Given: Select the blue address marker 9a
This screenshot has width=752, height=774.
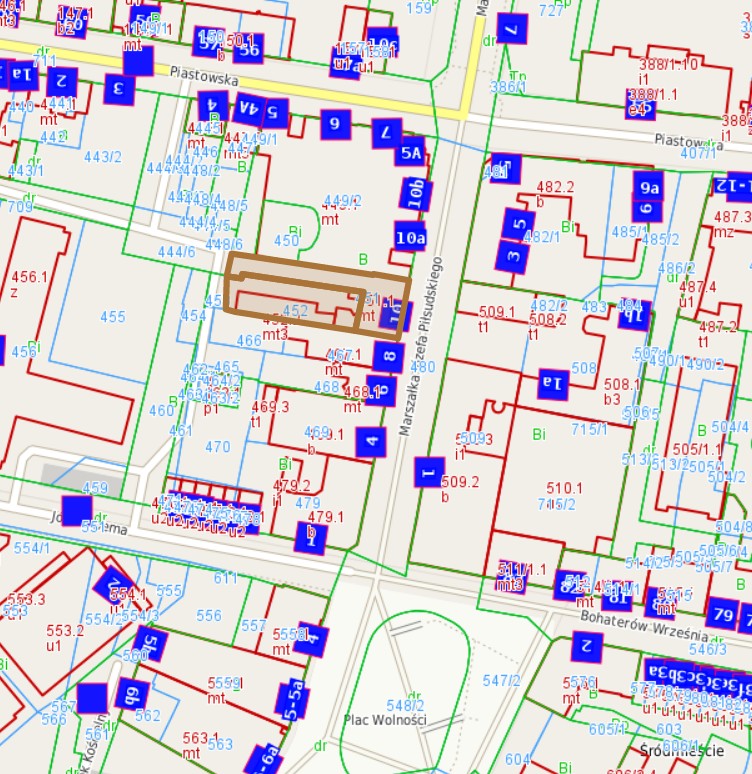Looking at the screenshot, I should coord(649,187).
